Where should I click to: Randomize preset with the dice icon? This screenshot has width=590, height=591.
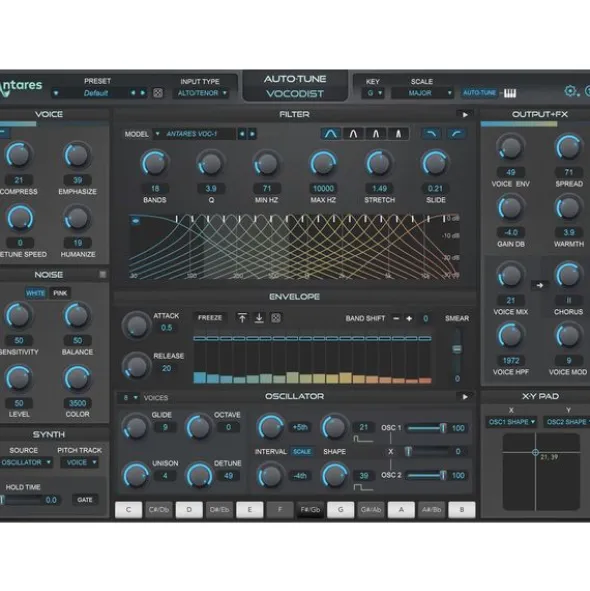pos(158,93)
